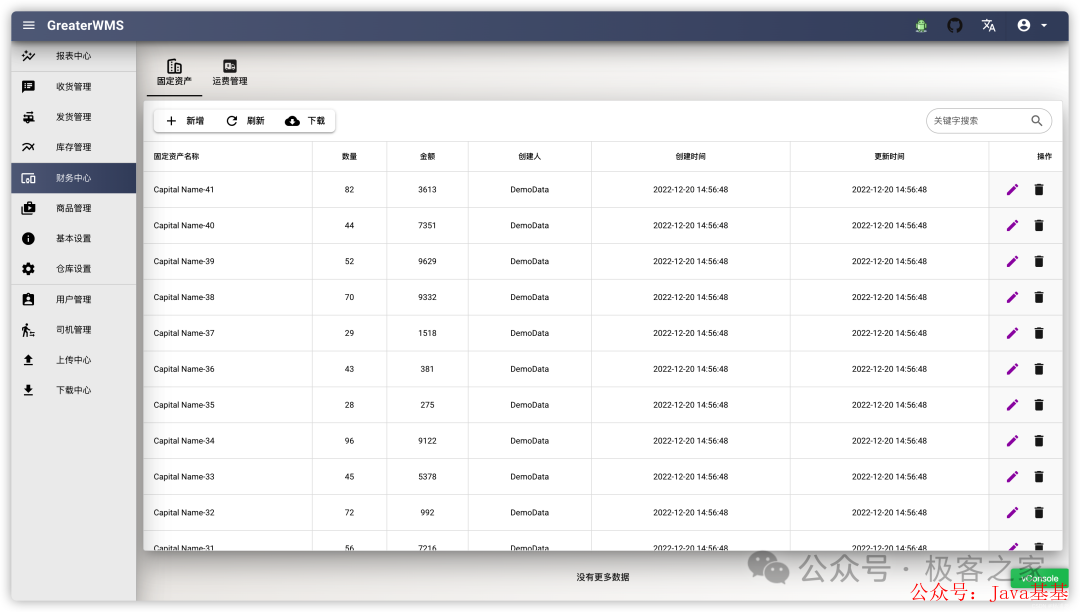
Task: Click the Android app icon in header
Action: [x=921, y=25]
